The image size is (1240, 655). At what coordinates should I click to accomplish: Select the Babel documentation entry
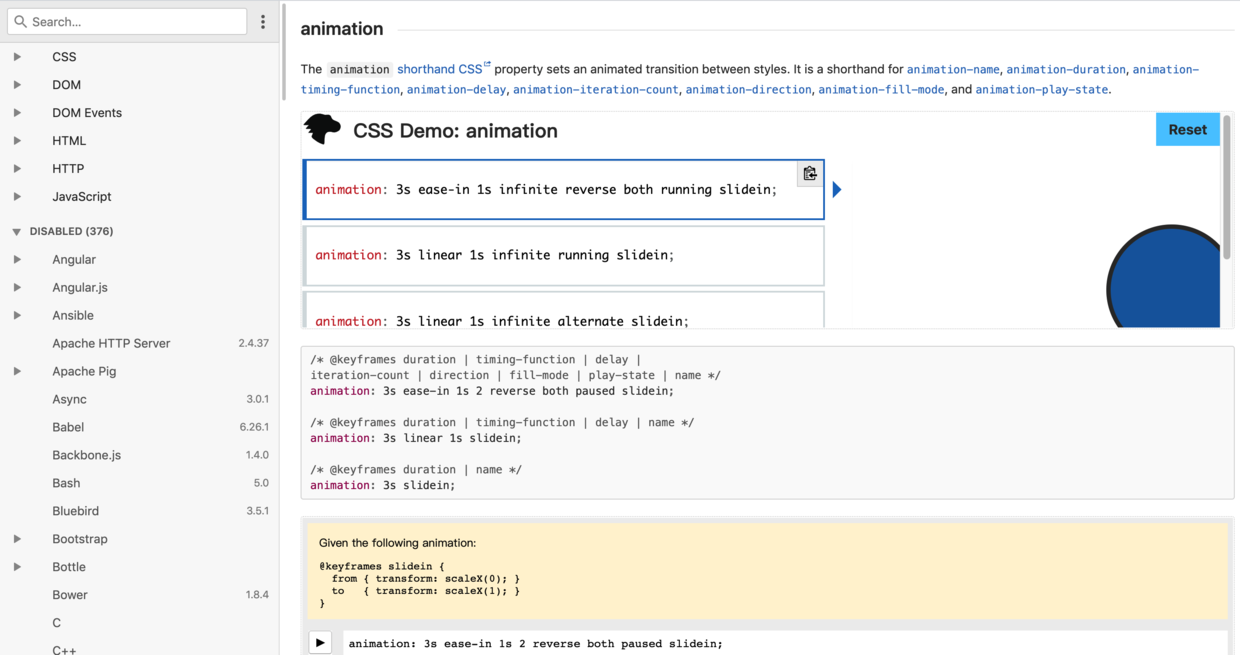point(69,427)
